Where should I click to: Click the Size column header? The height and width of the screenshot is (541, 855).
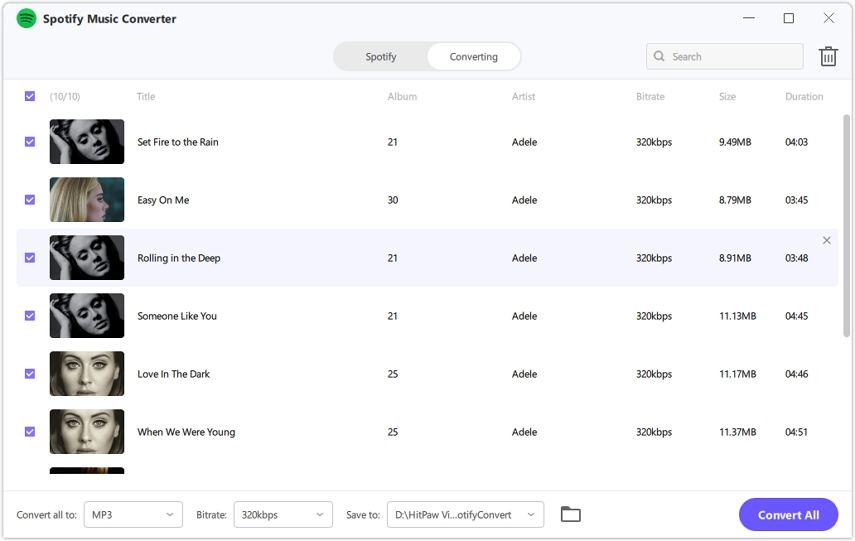[727, 97]
